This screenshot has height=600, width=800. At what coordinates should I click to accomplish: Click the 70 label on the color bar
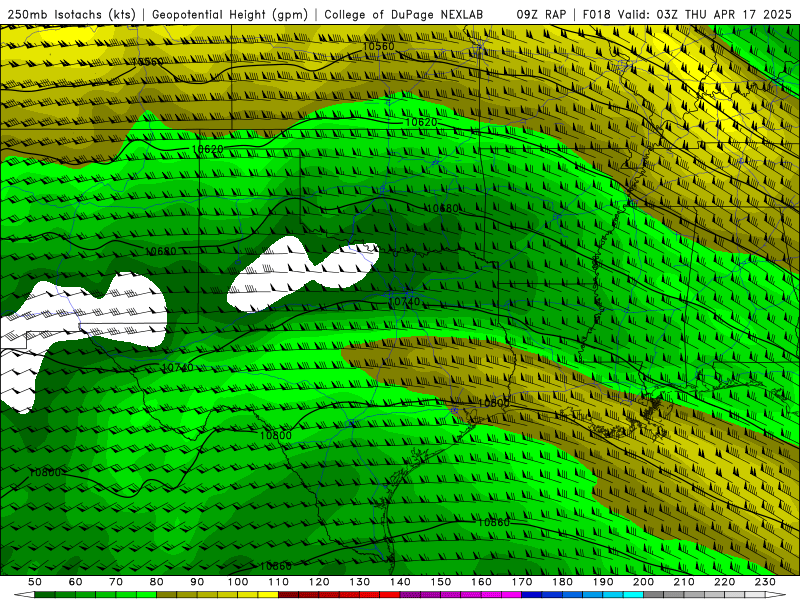pyautogui.click(x=116, y=582)
